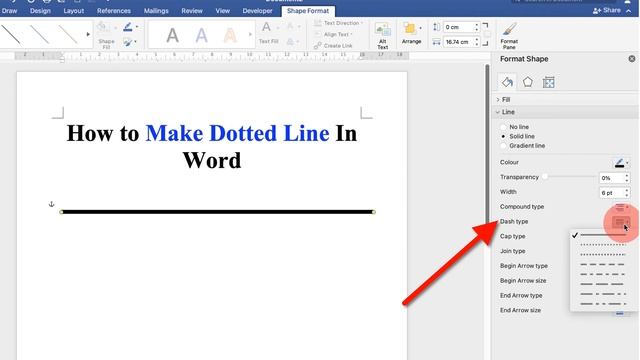The width and height of the screenshot is (640, 360).
Task: Choose the square dot dash style
Action: click(603, 255)
